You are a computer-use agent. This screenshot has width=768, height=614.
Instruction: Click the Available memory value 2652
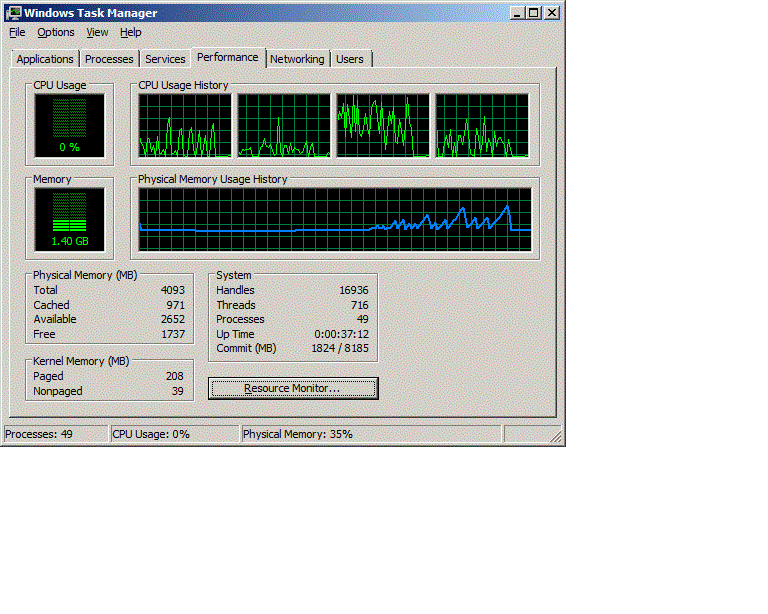173,319
